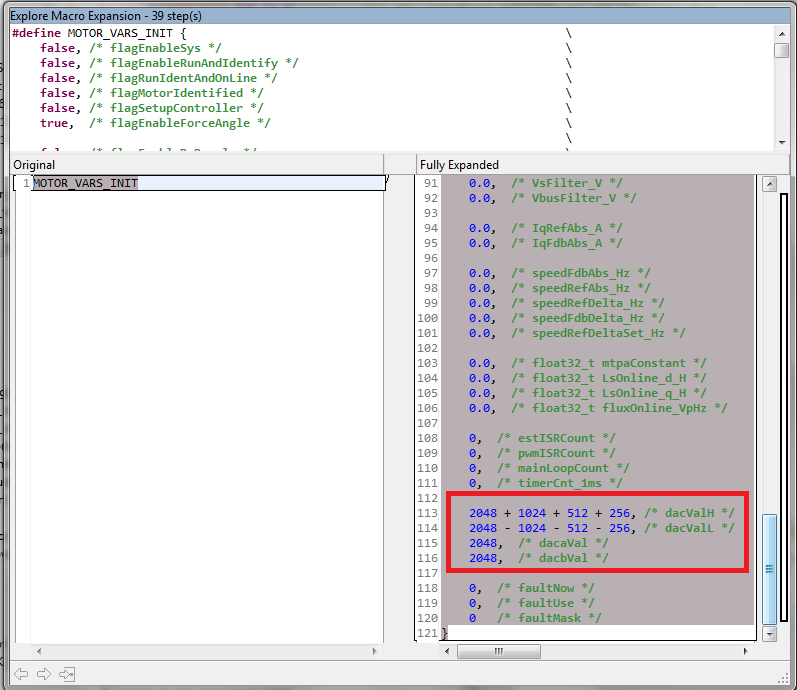Go forward to next expansion step arrow
797x690 pixels.
tap(44, 674)
